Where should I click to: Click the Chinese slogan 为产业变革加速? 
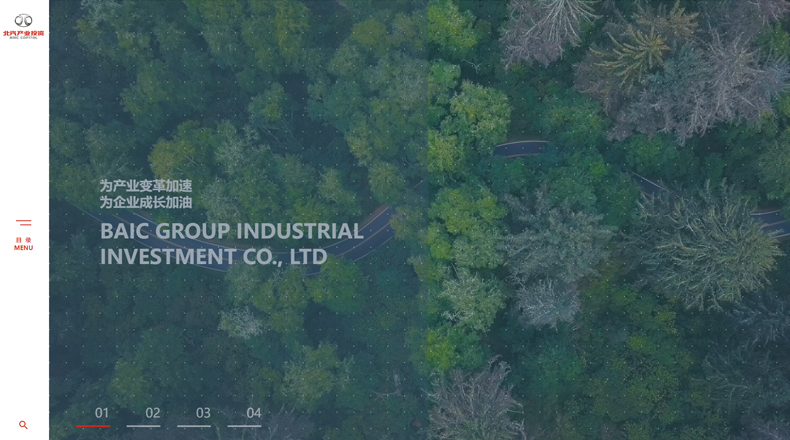[x=146, y=186]
